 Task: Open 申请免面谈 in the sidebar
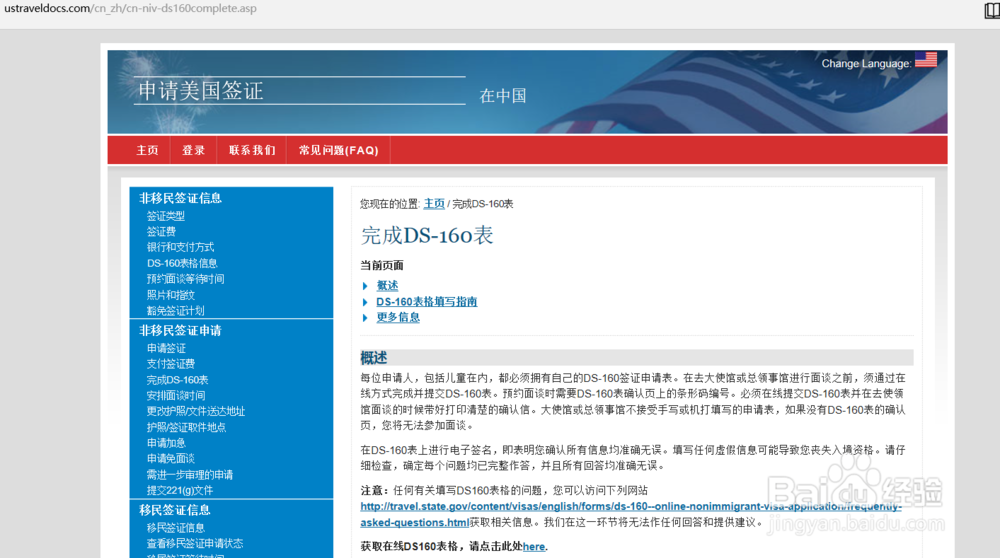pyautogui.click(x=171, y=459)
